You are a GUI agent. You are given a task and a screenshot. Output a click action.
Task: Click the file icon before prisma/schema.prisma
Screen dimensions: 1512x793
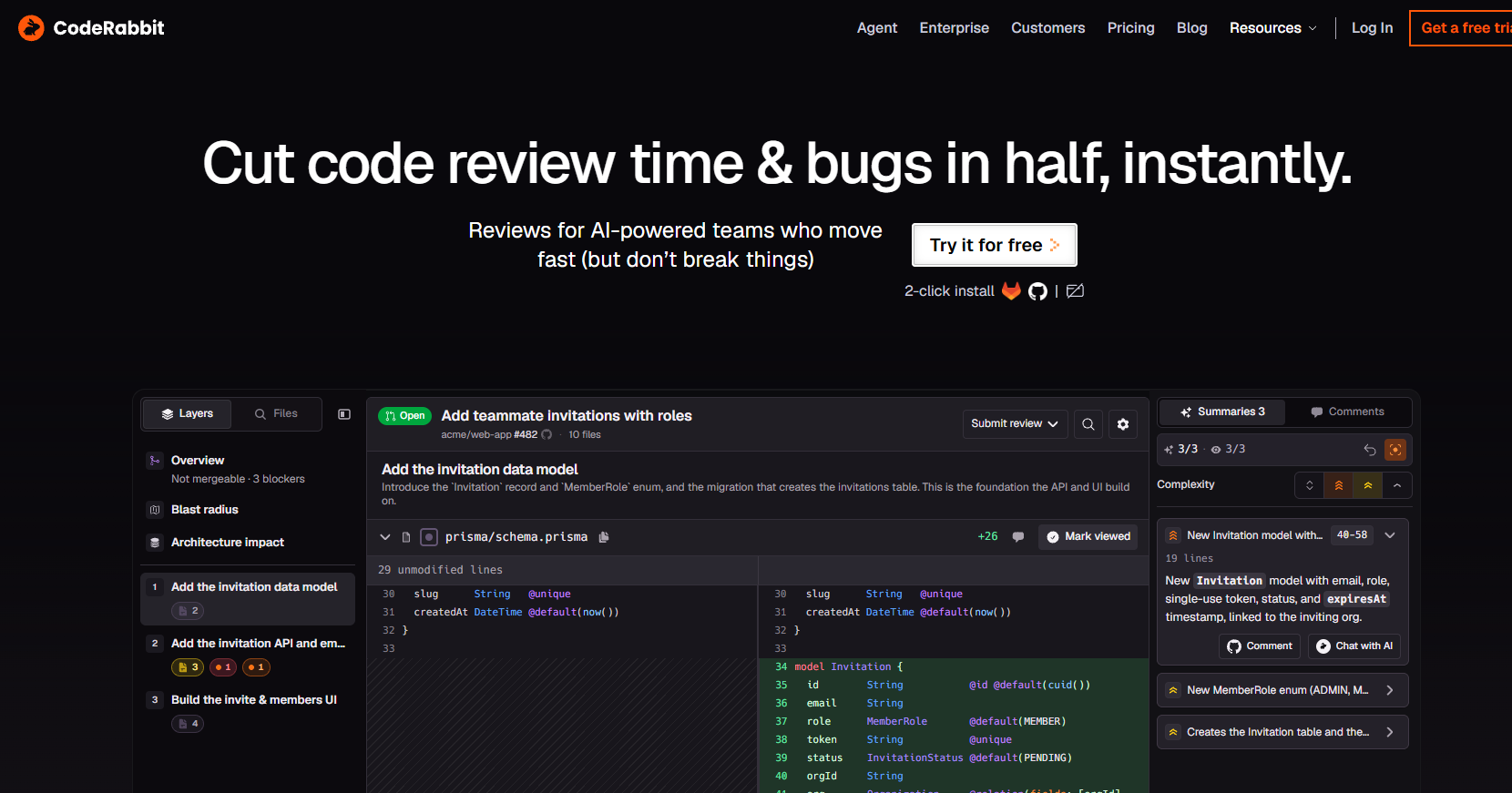[406, 537]
